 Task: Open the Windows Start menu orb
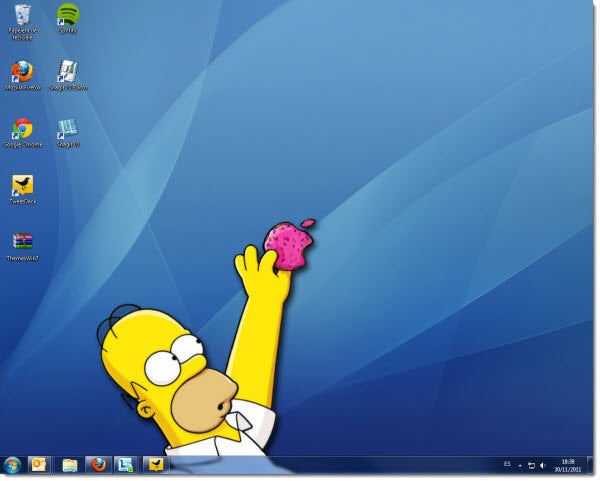[13, 465]
